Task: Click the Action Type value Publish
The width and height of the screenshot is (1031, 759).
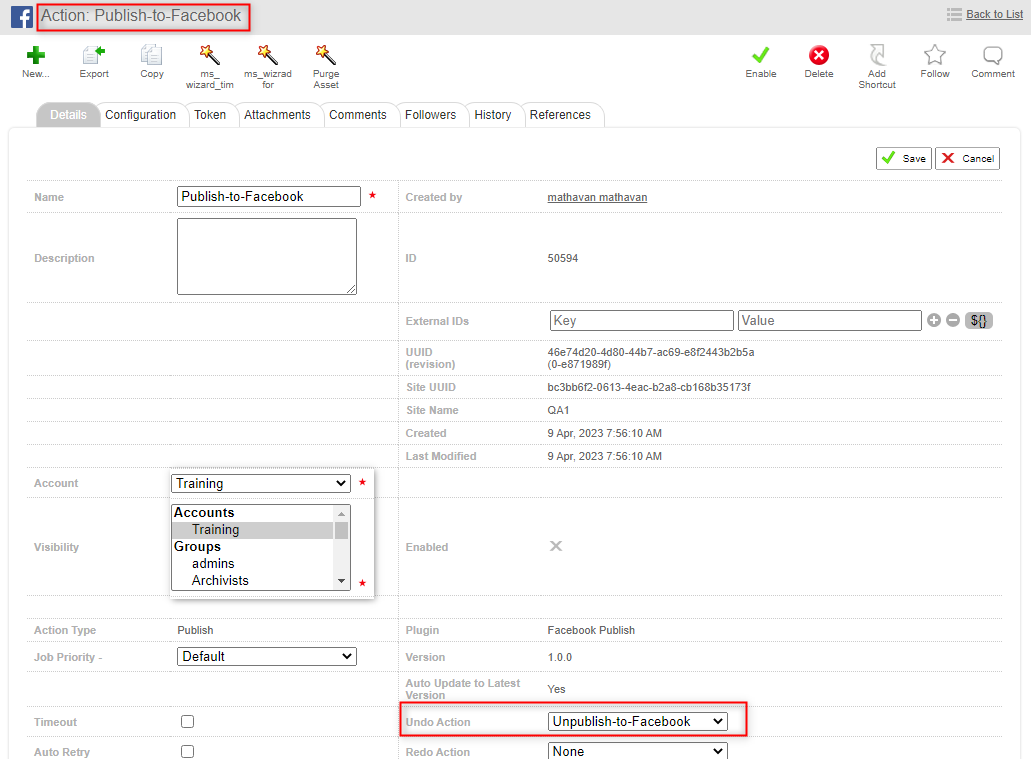Action: point(195,630)
